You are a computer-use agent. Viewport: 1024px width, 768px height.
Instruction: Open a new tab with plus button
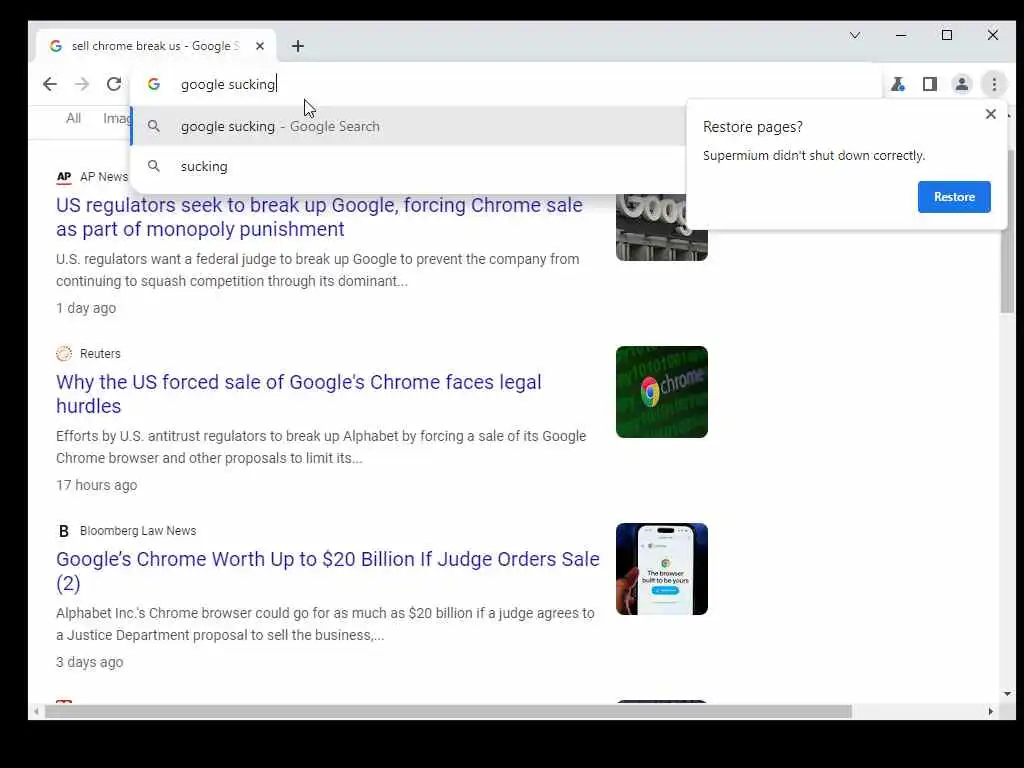(x=298, y=46)
